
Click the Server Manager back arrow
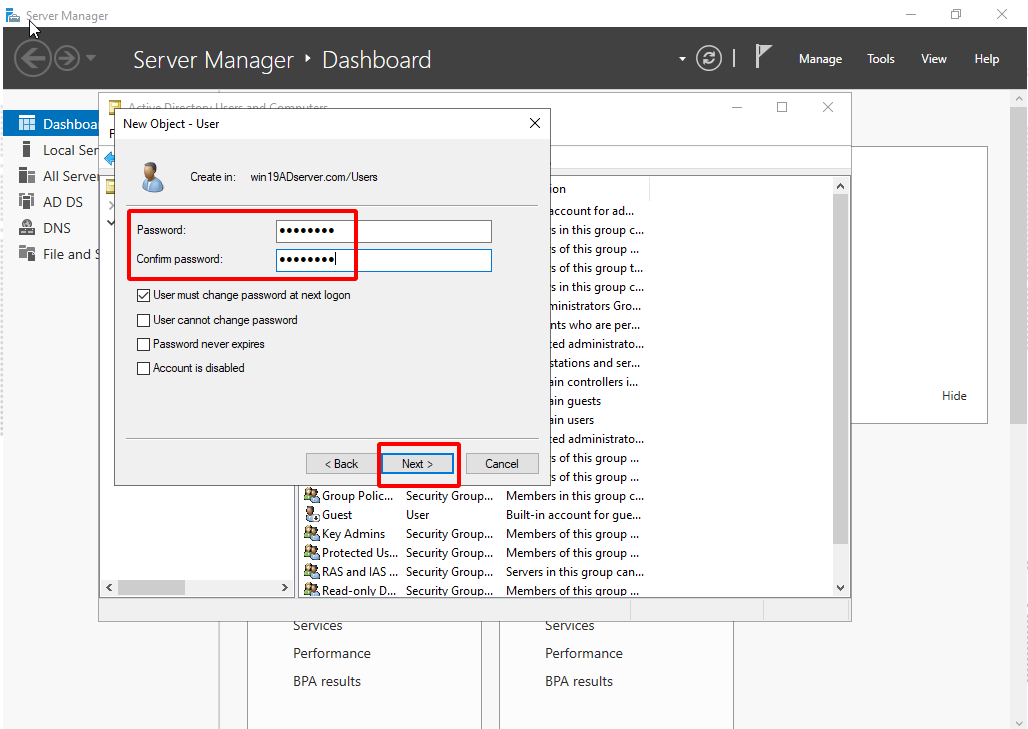coord(33,58)
